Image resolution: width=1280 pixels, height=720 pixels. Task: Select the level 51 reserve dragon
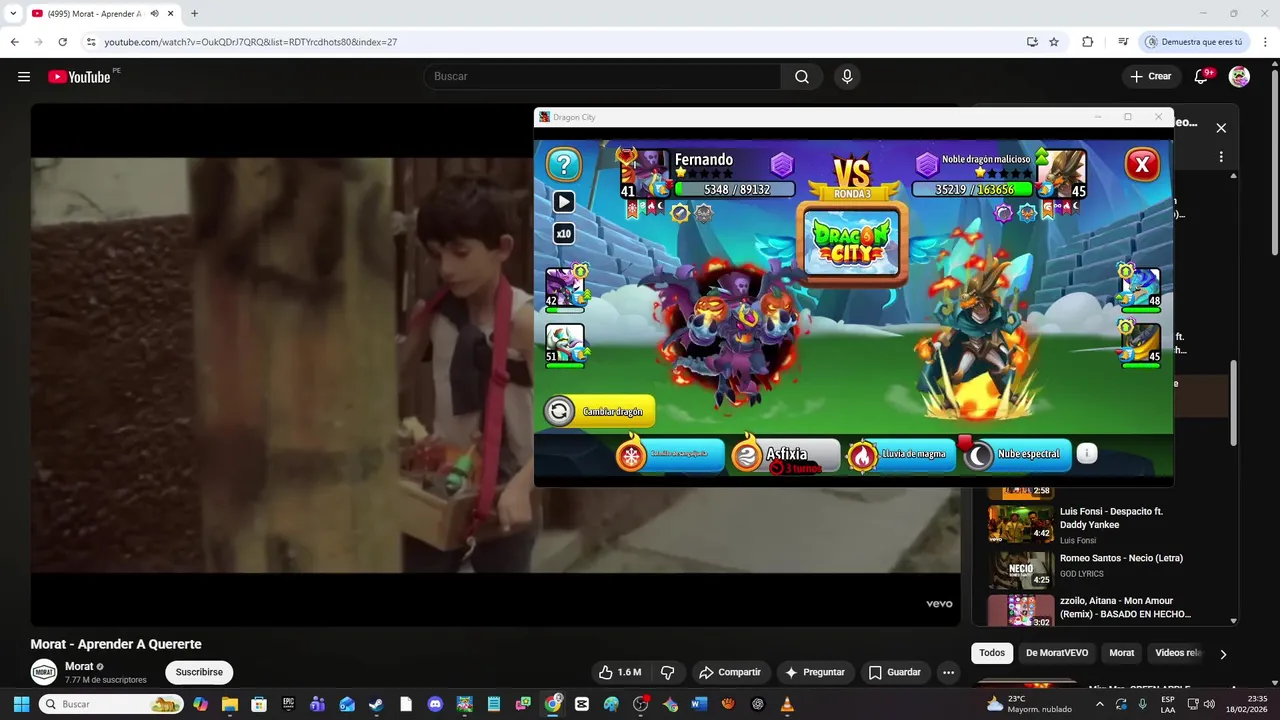pyautogui.click(x=565, y=343)
